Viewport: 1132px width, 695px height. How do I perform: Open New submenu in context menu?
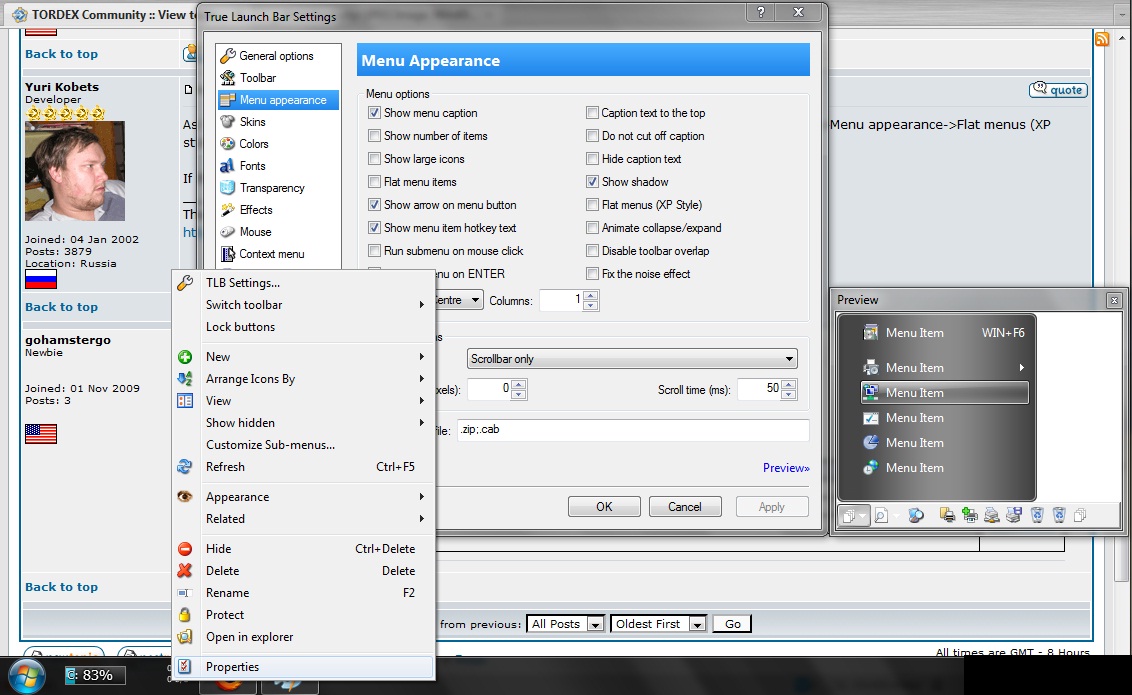303,357
